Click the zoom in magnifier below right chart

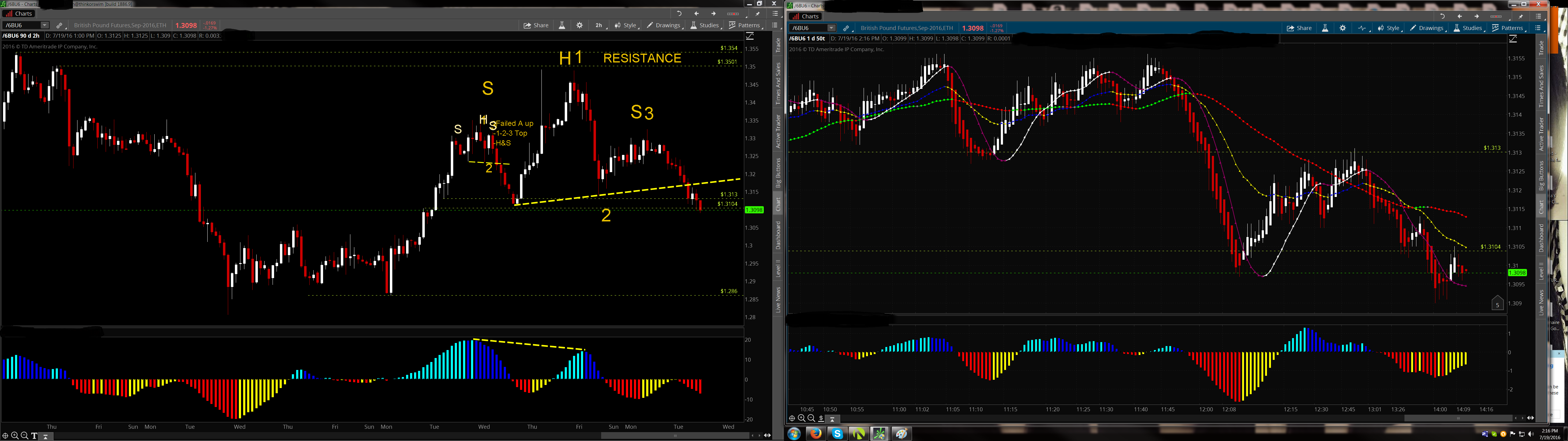click(x=802, y=418)
